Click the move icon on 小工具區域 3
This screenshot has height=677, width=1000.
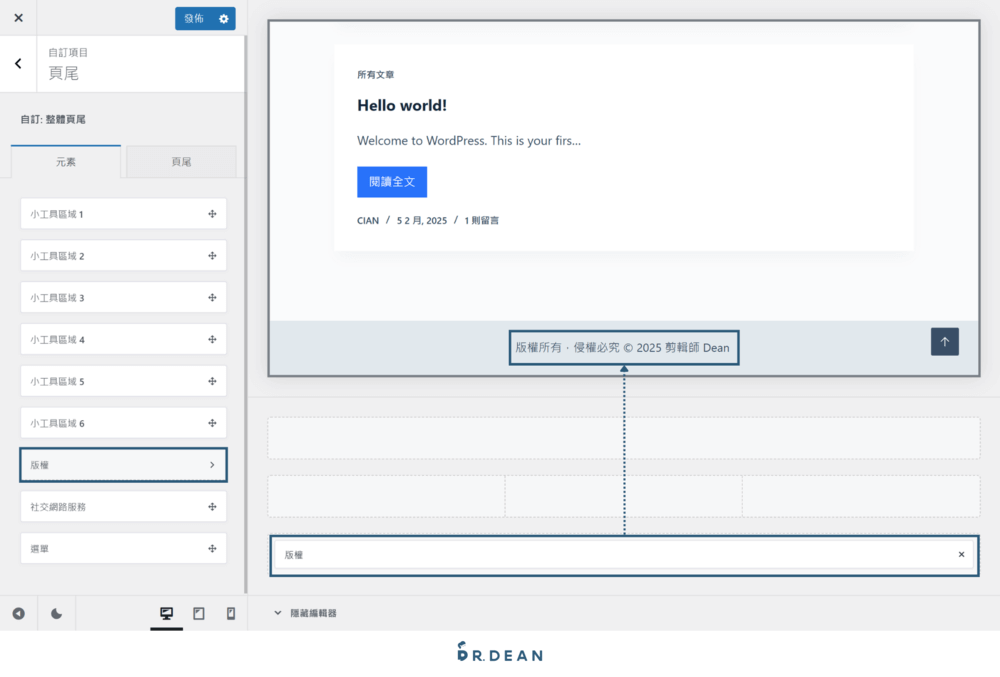[212, 298]
